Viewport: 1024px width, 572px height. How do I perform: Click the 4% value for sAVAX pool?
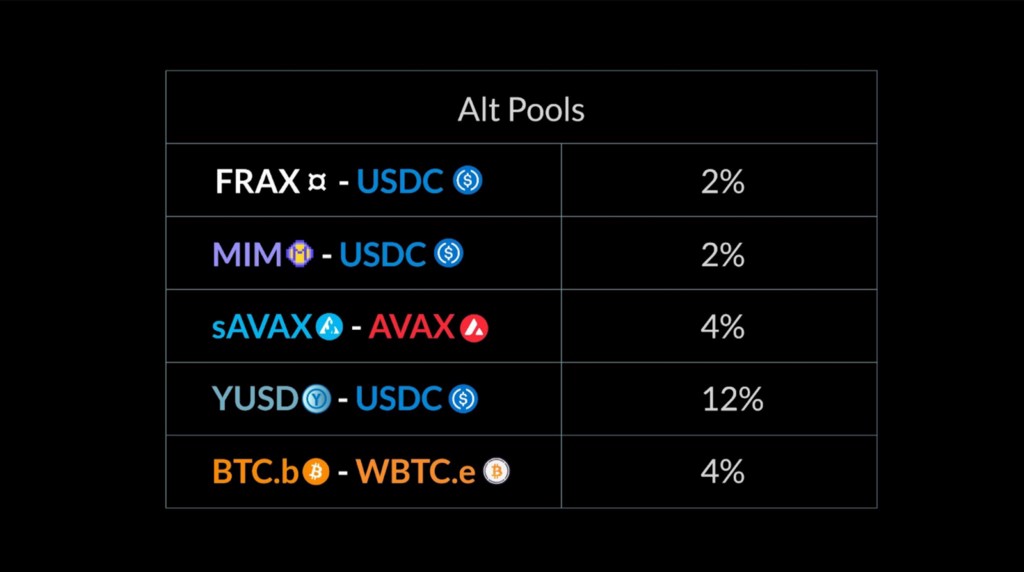tap(722, 326)
